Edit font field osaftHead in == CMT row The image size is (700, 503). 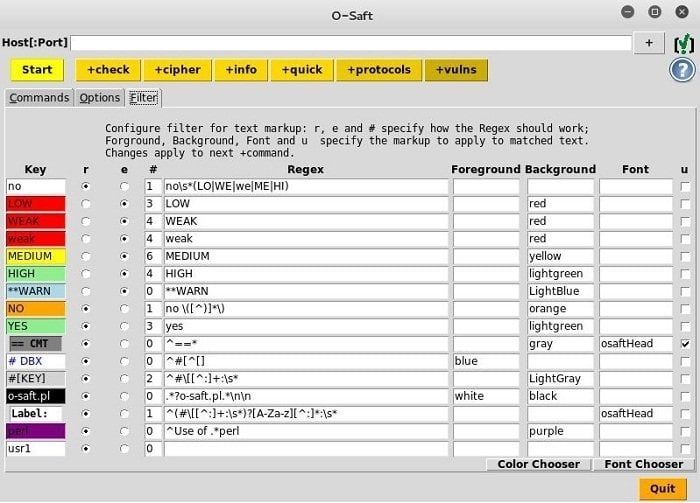tap(636, 344)
